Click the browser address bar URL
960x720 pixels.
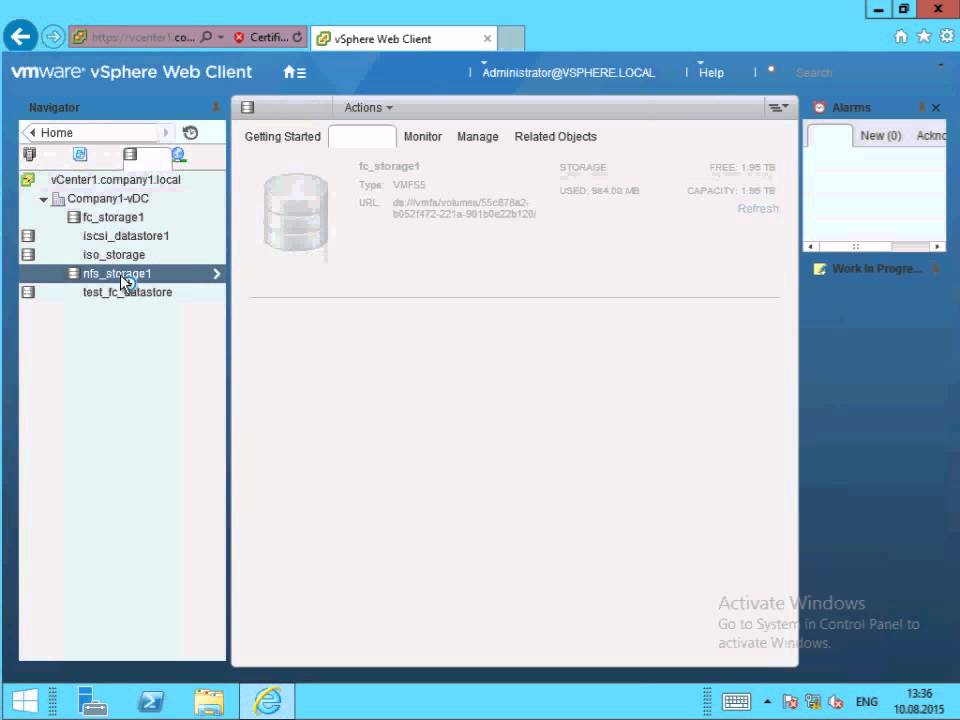[x=141, y=37]
